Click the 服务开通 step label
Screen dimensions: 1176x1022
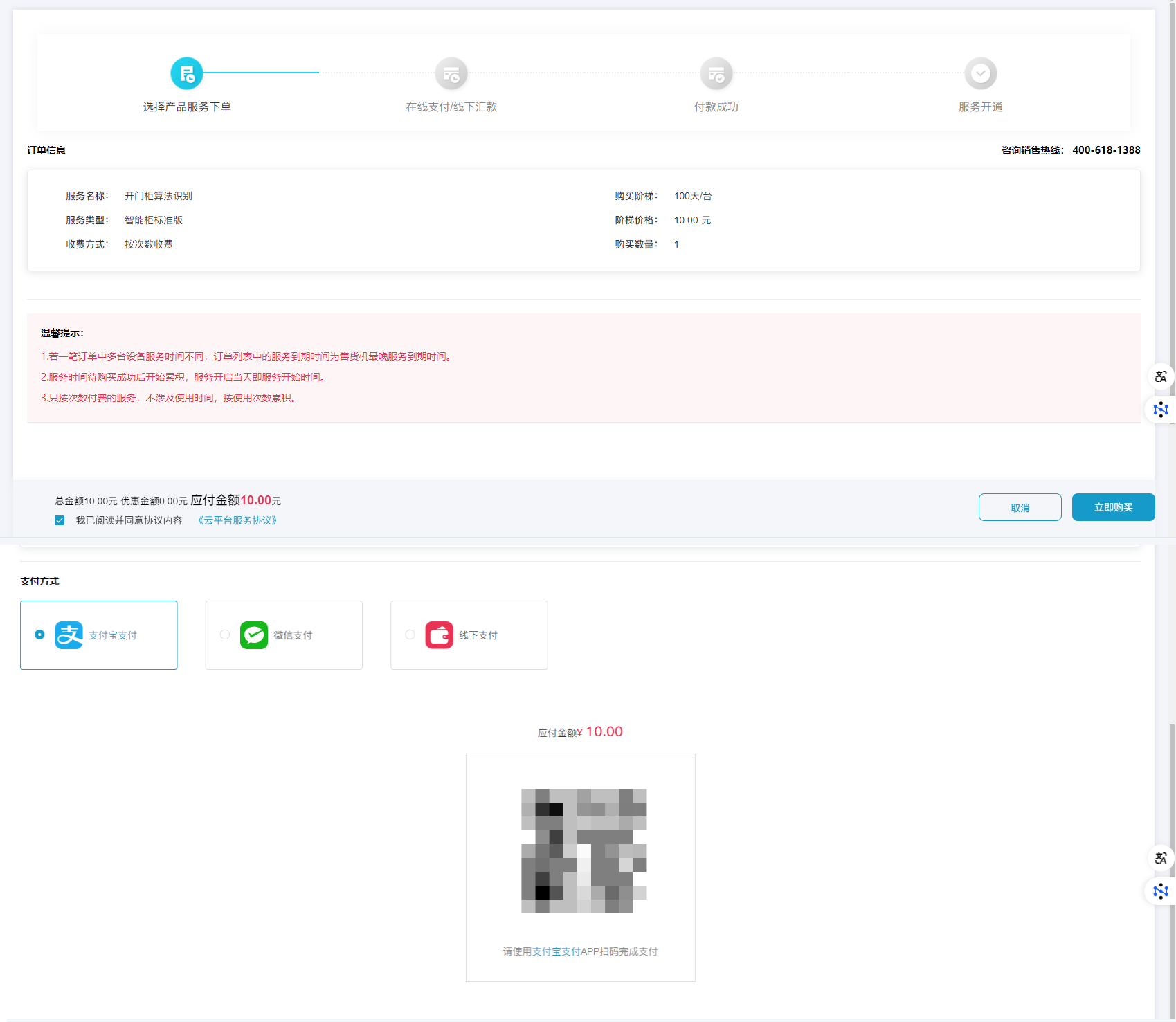pos(981,107)
